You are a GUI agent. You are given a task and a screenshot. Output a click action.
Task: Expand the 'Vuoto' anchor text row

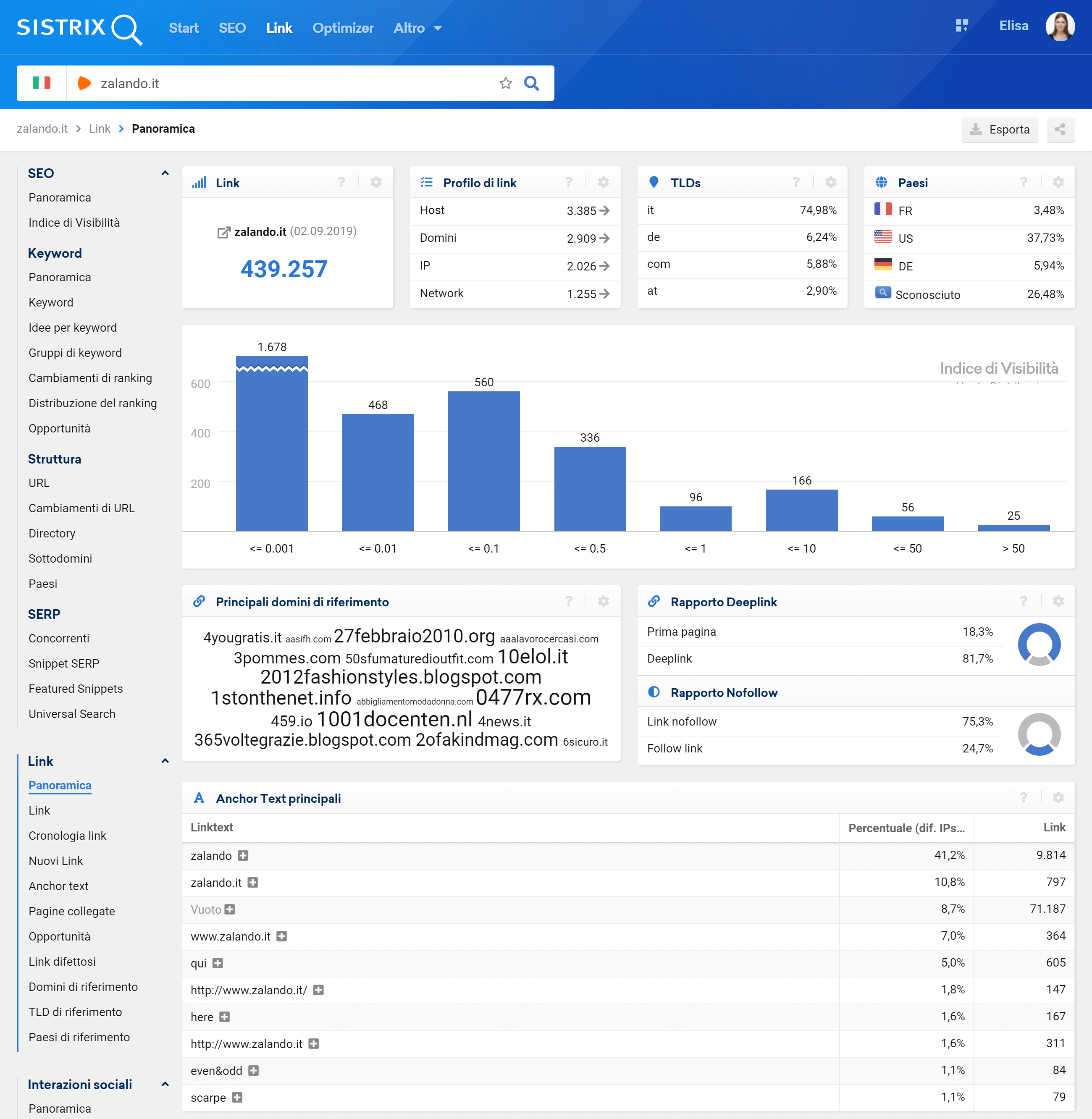pos(229,909)
